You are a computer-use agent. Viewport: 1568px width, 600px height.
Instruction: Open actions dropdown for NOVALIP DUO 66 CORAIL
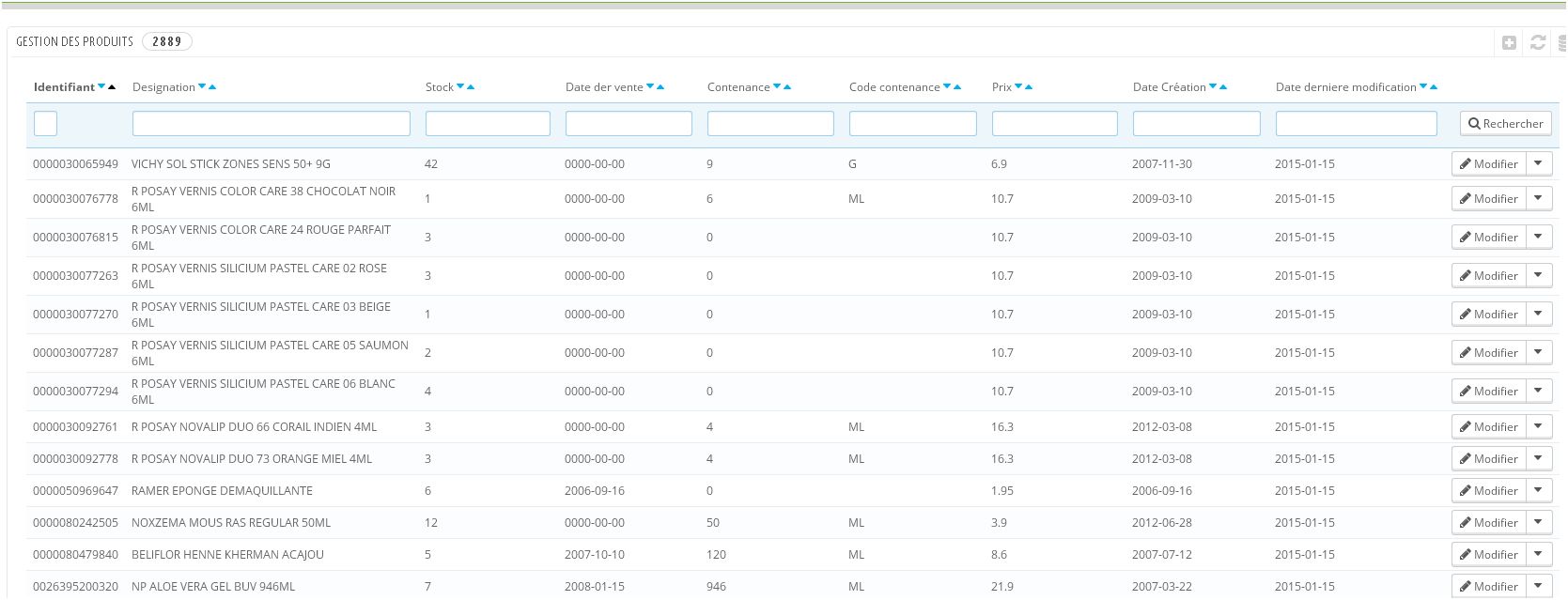tap(1539, 426)
